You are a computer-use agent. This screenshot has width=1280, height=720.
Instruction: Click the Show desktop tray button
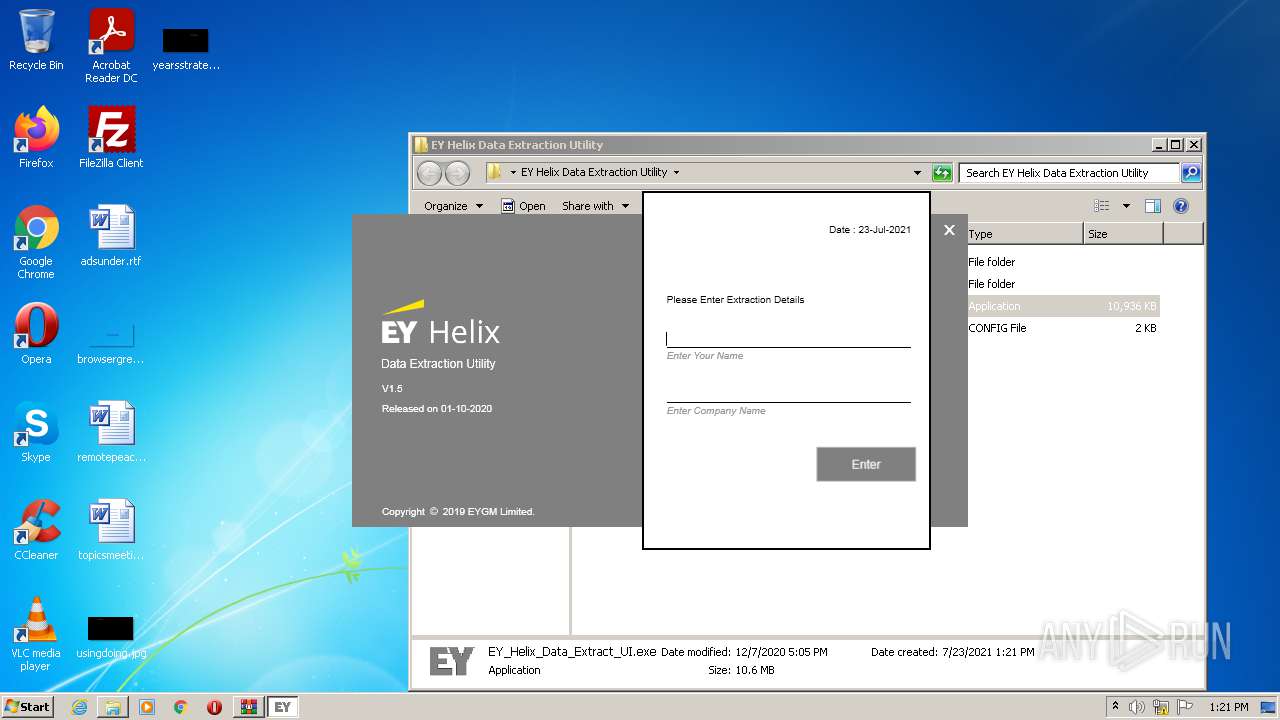click(x=1269, y=707)
